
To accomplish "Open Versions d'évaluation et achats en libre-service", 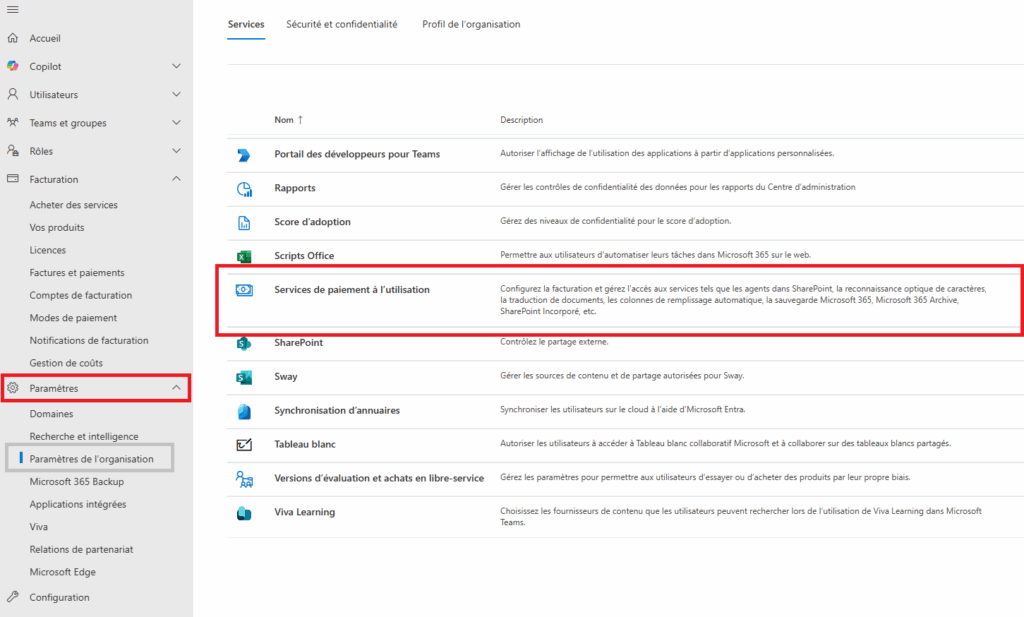I will tap(379, 479).
